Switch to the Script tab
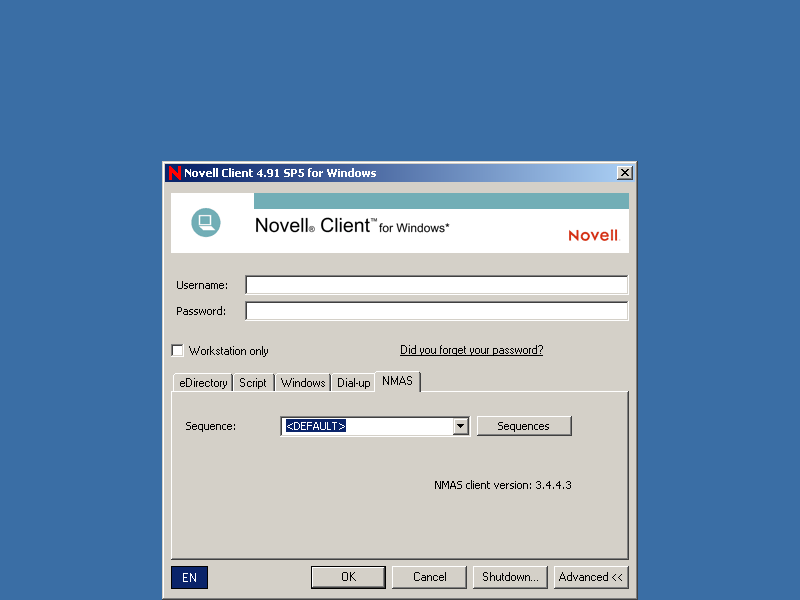The width and height of the screenshot is (800, 600). (253, 383)
